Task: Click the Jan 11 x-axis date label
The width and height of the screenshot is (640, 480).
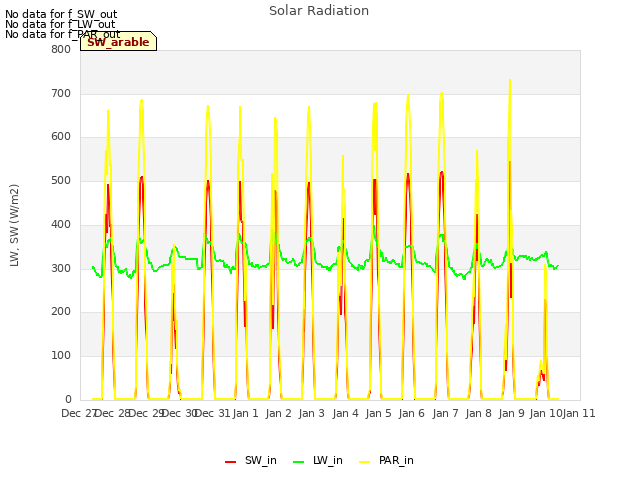Action: [579, 413]
